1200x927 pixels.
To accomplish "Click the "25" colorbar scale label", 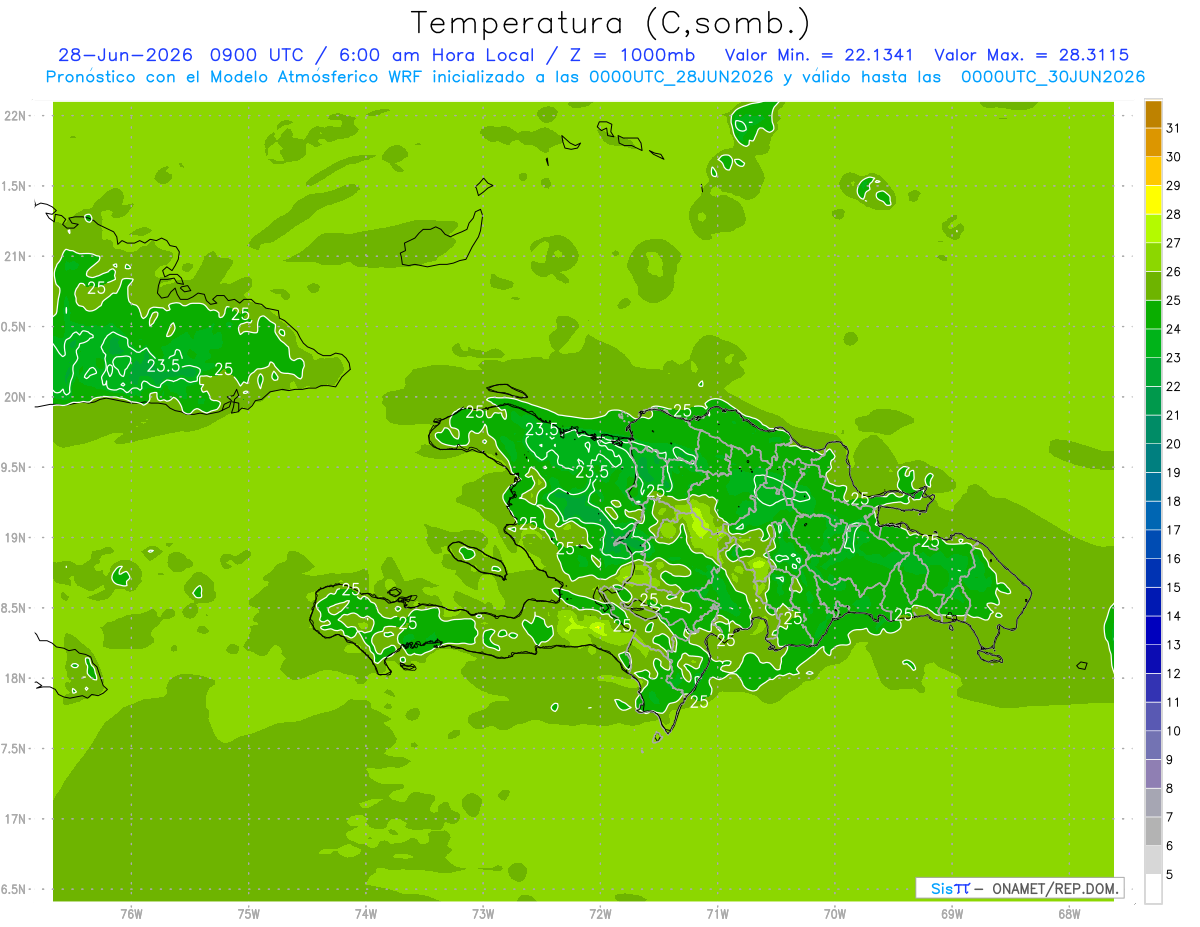I will point(1173,301).
